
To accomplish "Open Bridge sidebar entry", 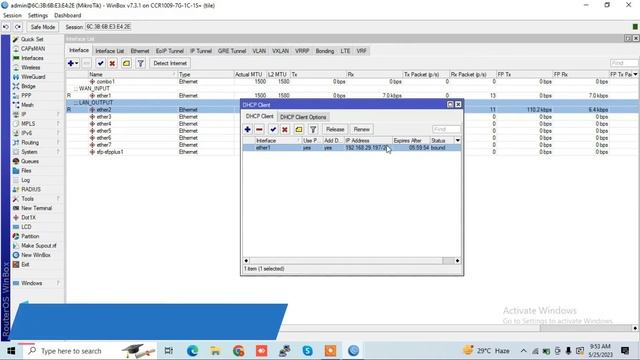I will click(x=28, y=86).
